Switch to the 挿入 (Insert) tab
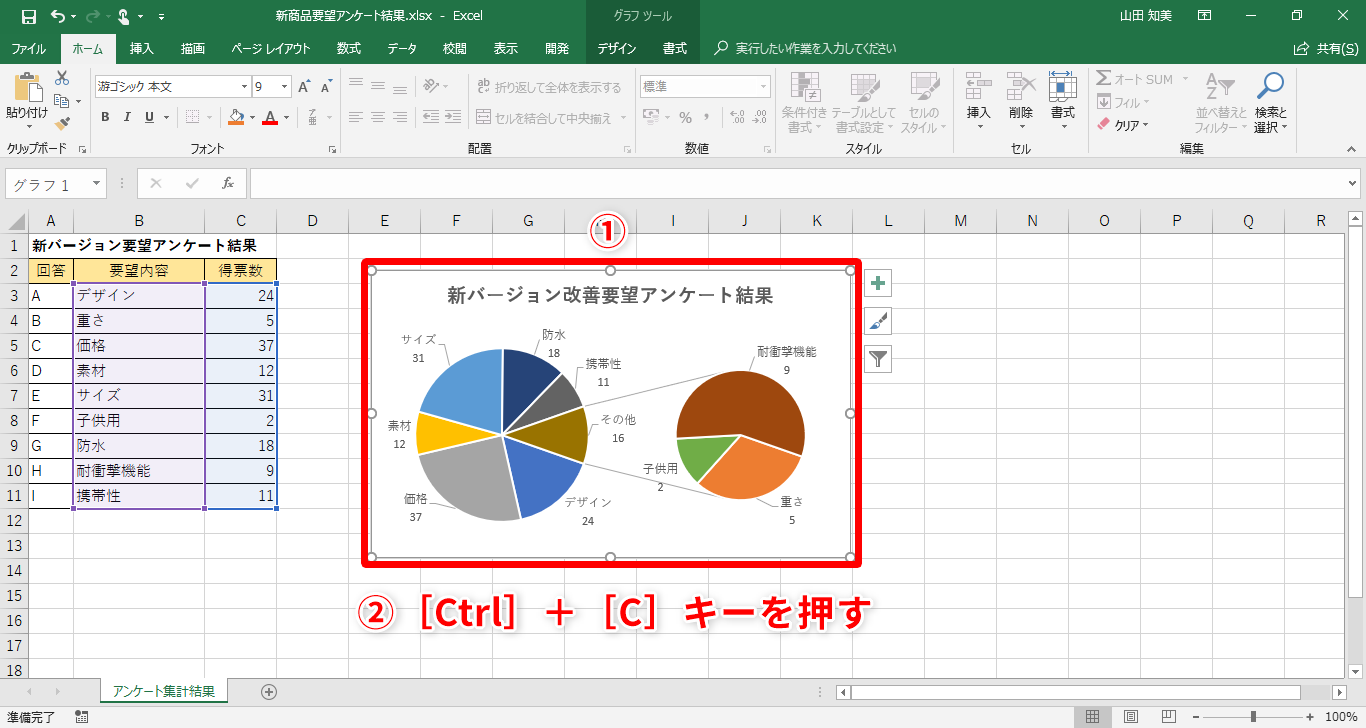 click(x=142, y=48)
